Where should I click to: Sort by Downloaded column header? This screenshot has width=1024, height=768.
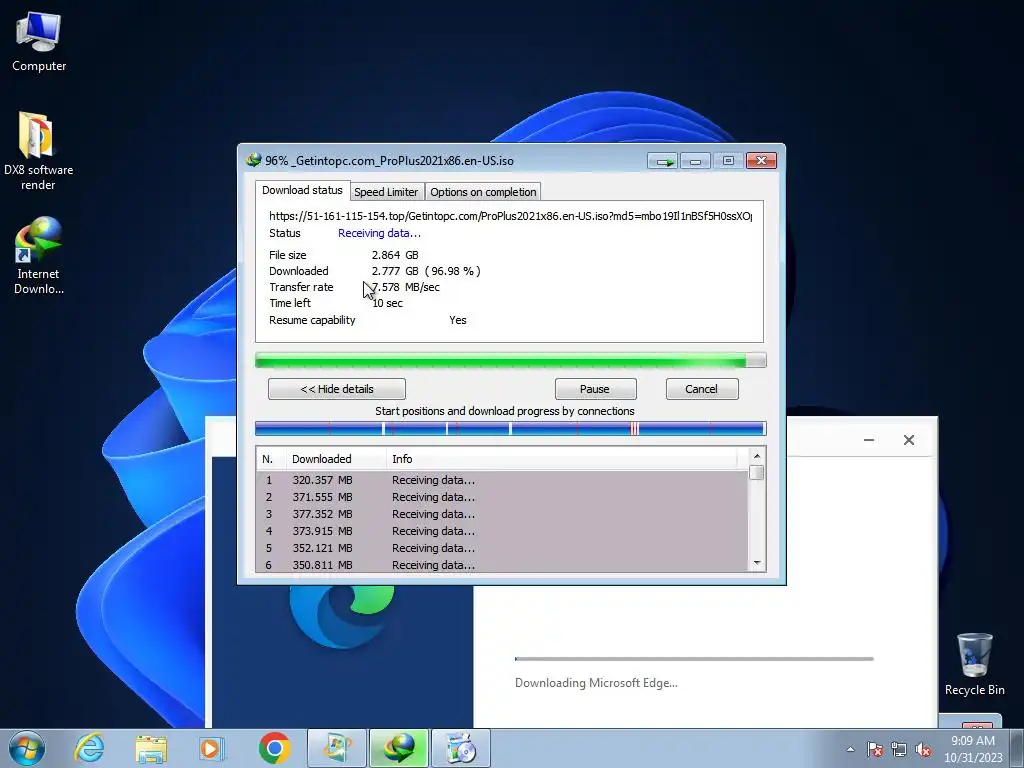[336, 459]
